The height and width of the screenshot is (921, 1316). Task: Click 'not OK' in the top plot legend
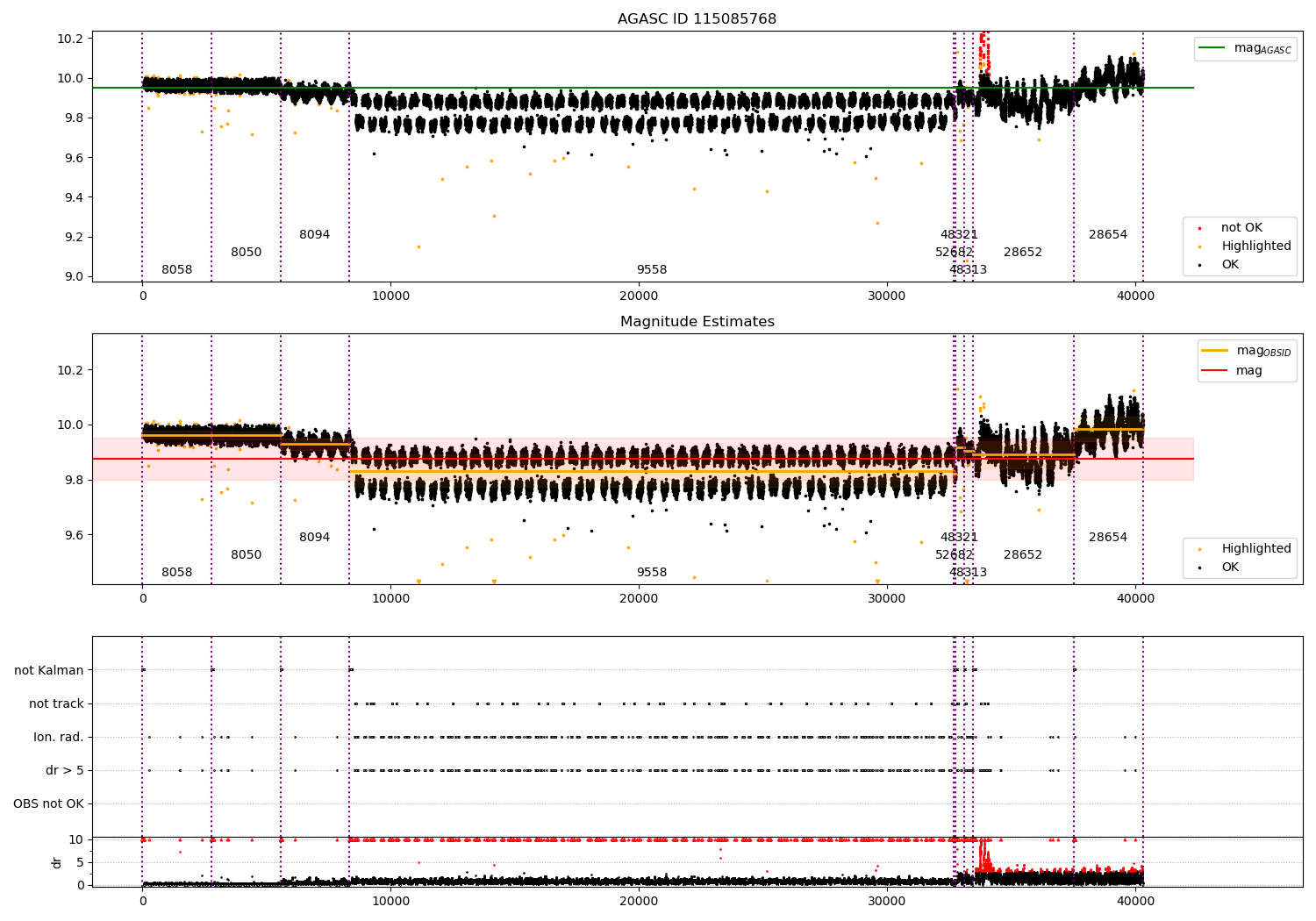click(1241, 228)
